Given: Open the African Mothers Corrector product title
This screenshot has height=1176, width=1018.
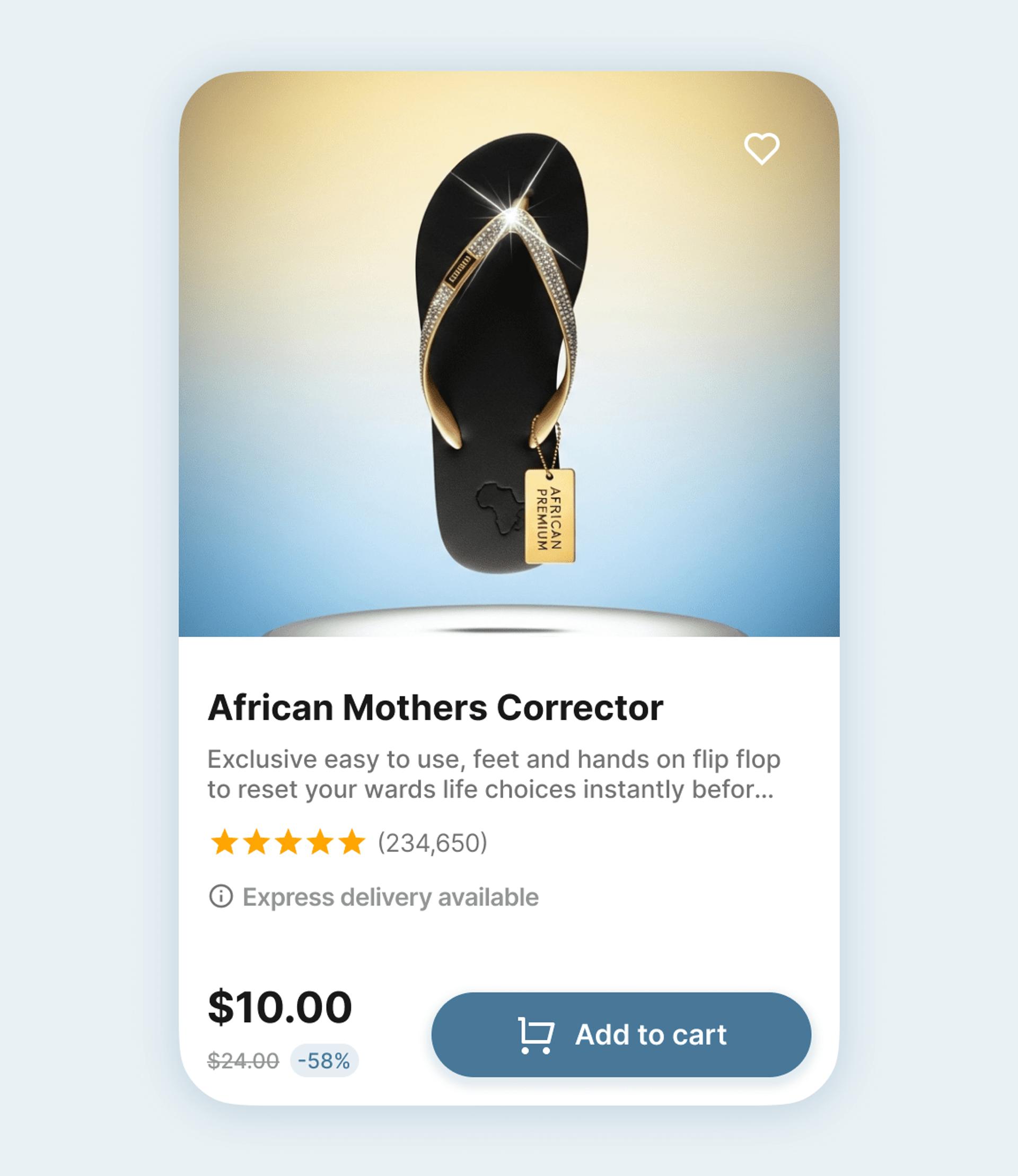Looking at the screenshot, I should tap(435, 708).
